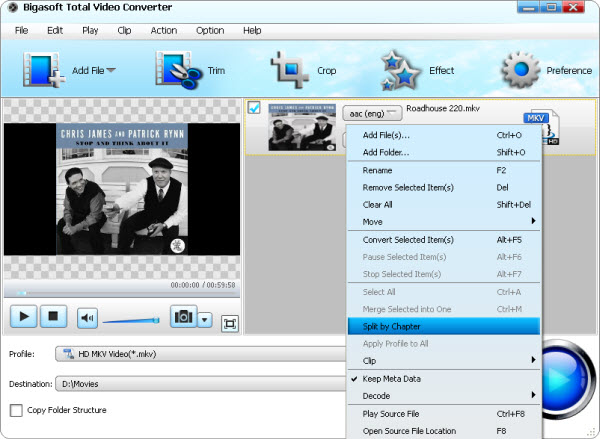Image resolution: width=600 pixels, height=439 pixels.
Task: Close the Bigasoft window
Action: (x=573, y=8)
